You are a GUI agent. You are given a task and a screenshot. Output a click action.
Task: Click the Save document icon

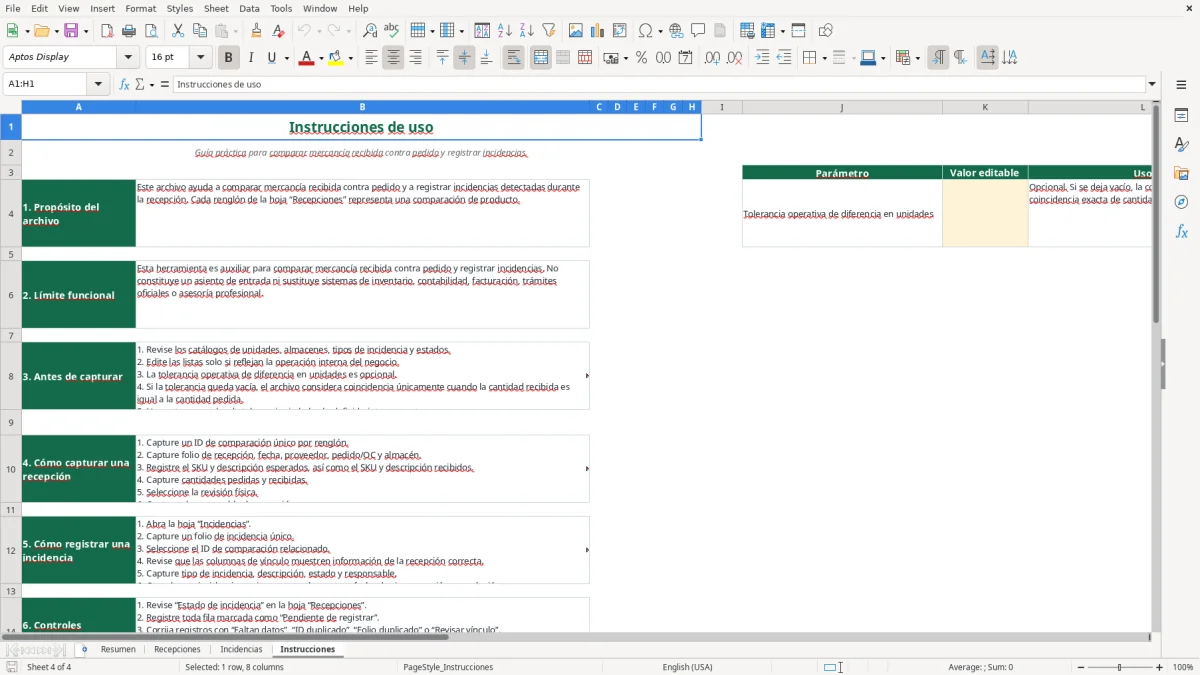(71, 31)
